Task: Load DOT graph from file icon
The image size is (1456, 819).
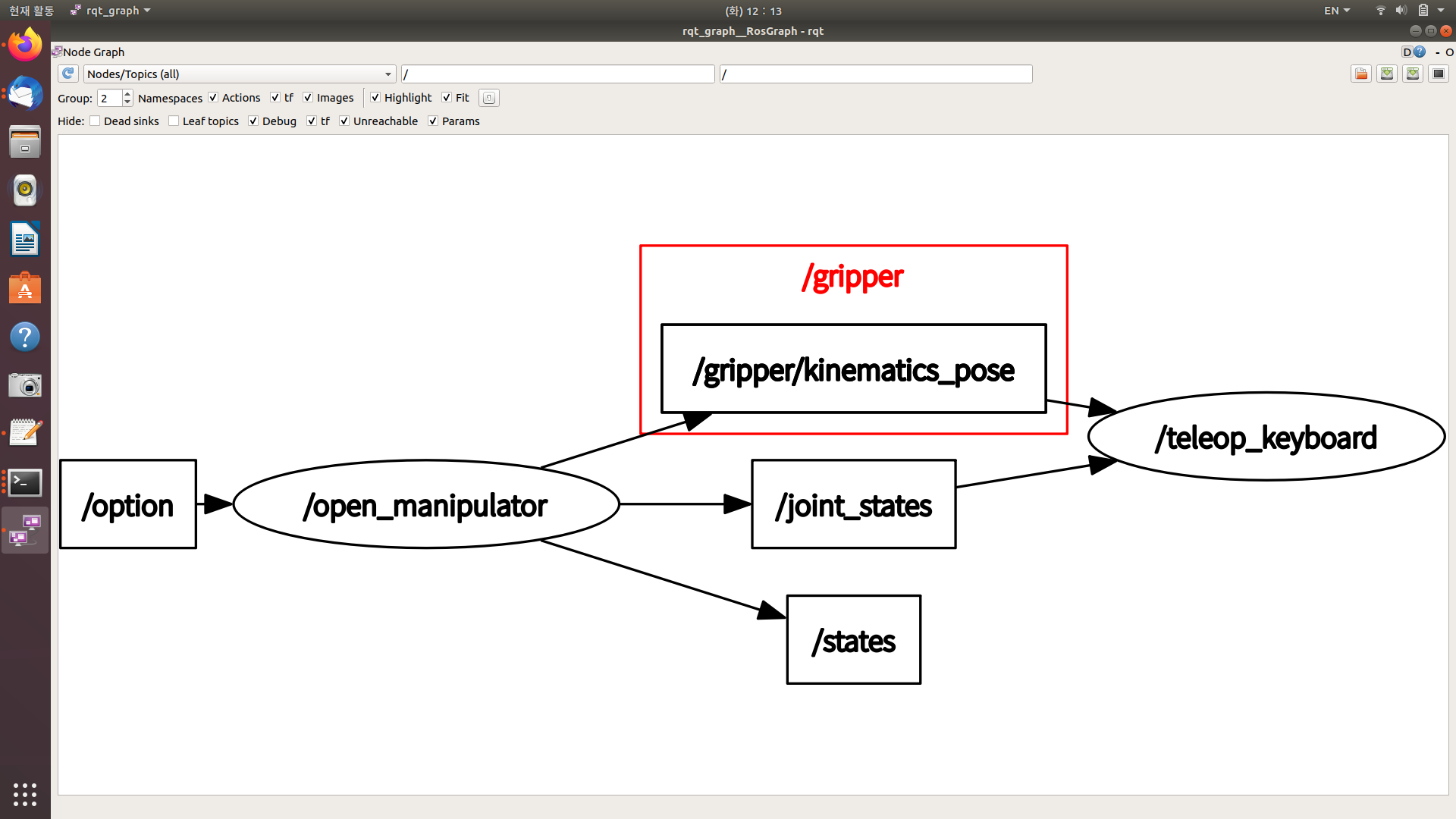Action: coord(1361,74)
